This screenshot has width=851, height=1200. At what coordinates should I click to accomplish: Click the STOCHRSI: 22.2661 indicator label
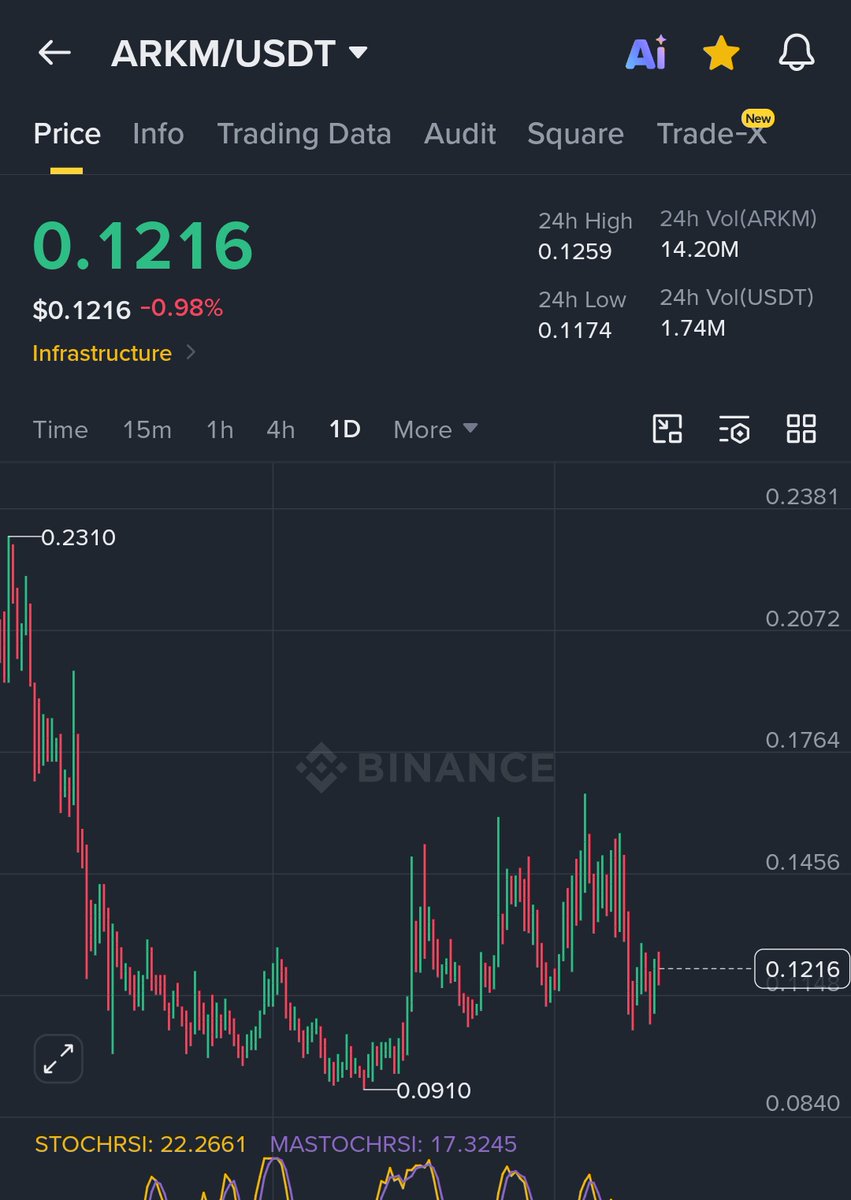[140, 1144]
